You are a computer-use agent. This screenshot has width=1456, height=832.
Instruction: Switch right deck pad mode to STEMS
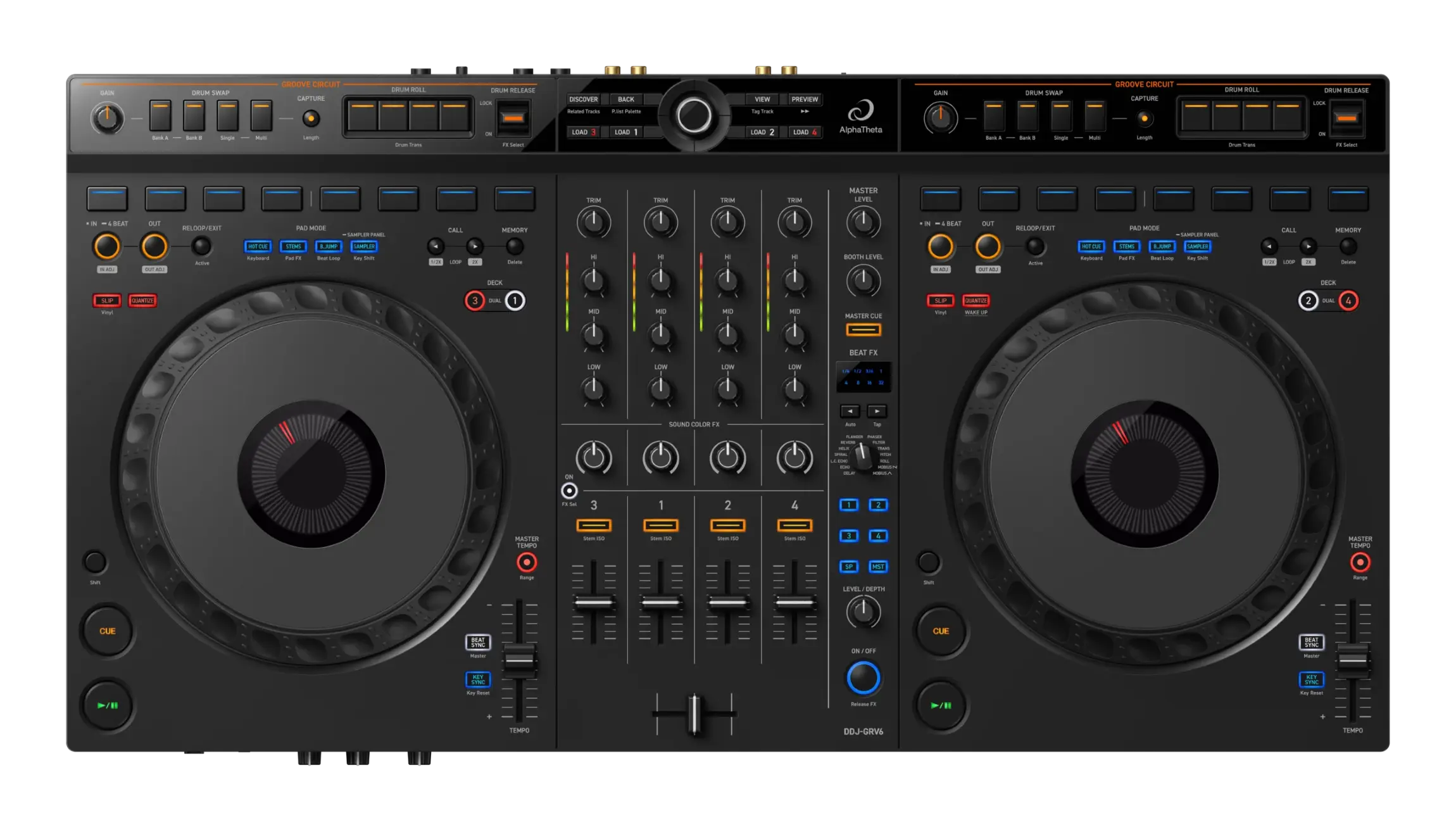1126,246
